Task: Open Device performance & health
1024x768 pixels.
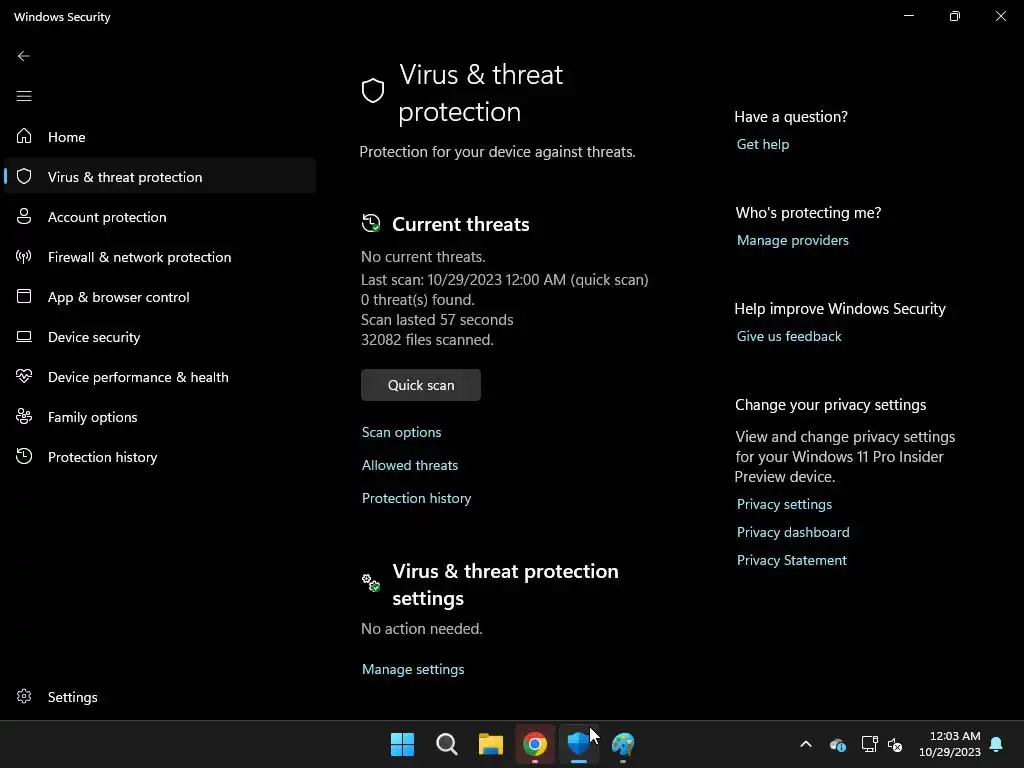Action: pyautogui.click(x=160, y=377)
